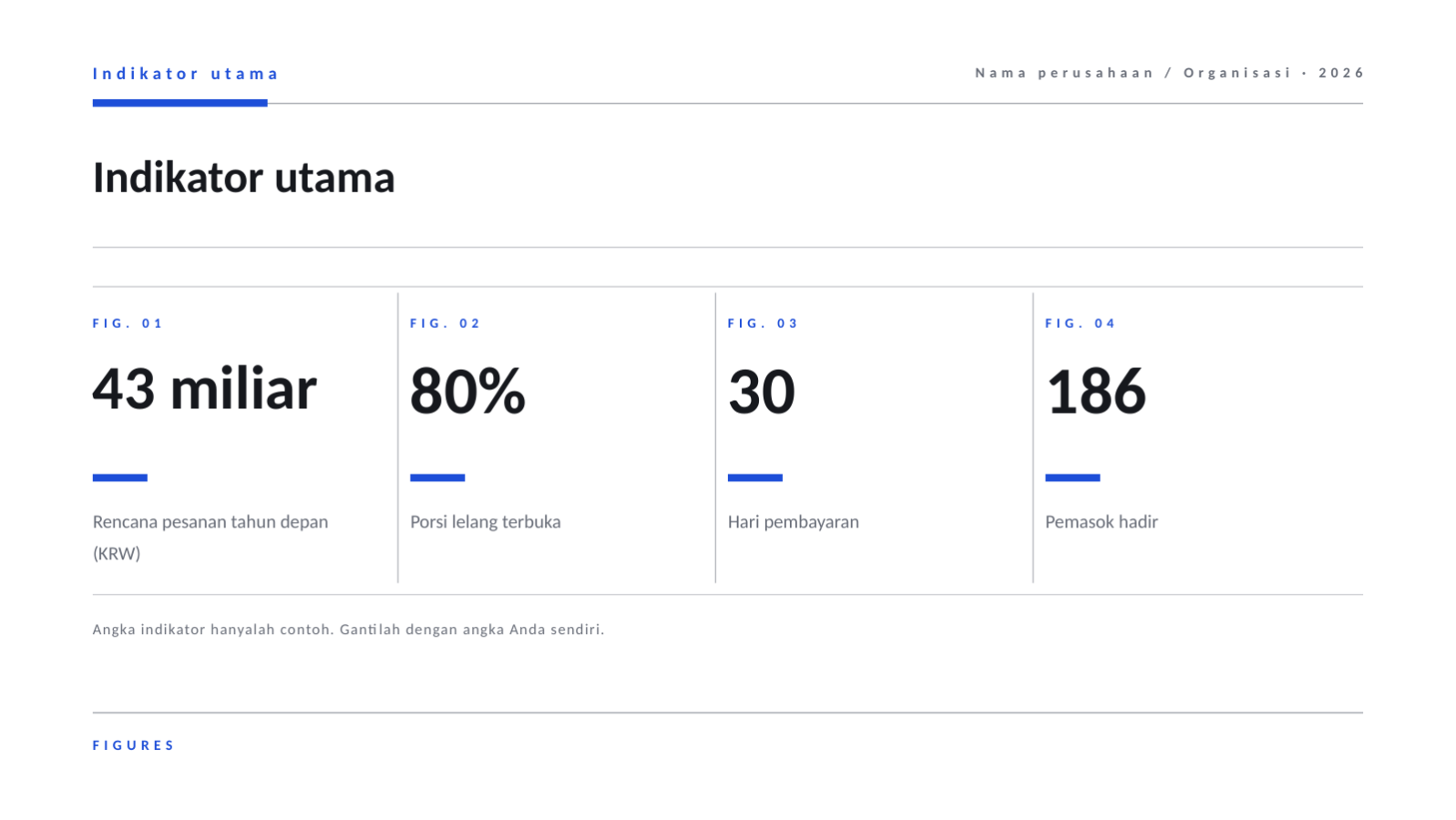Screen dimensions: 1456x820
Task: Click the "Porsi lelang terbuka" caption
Action: (486, 522)
